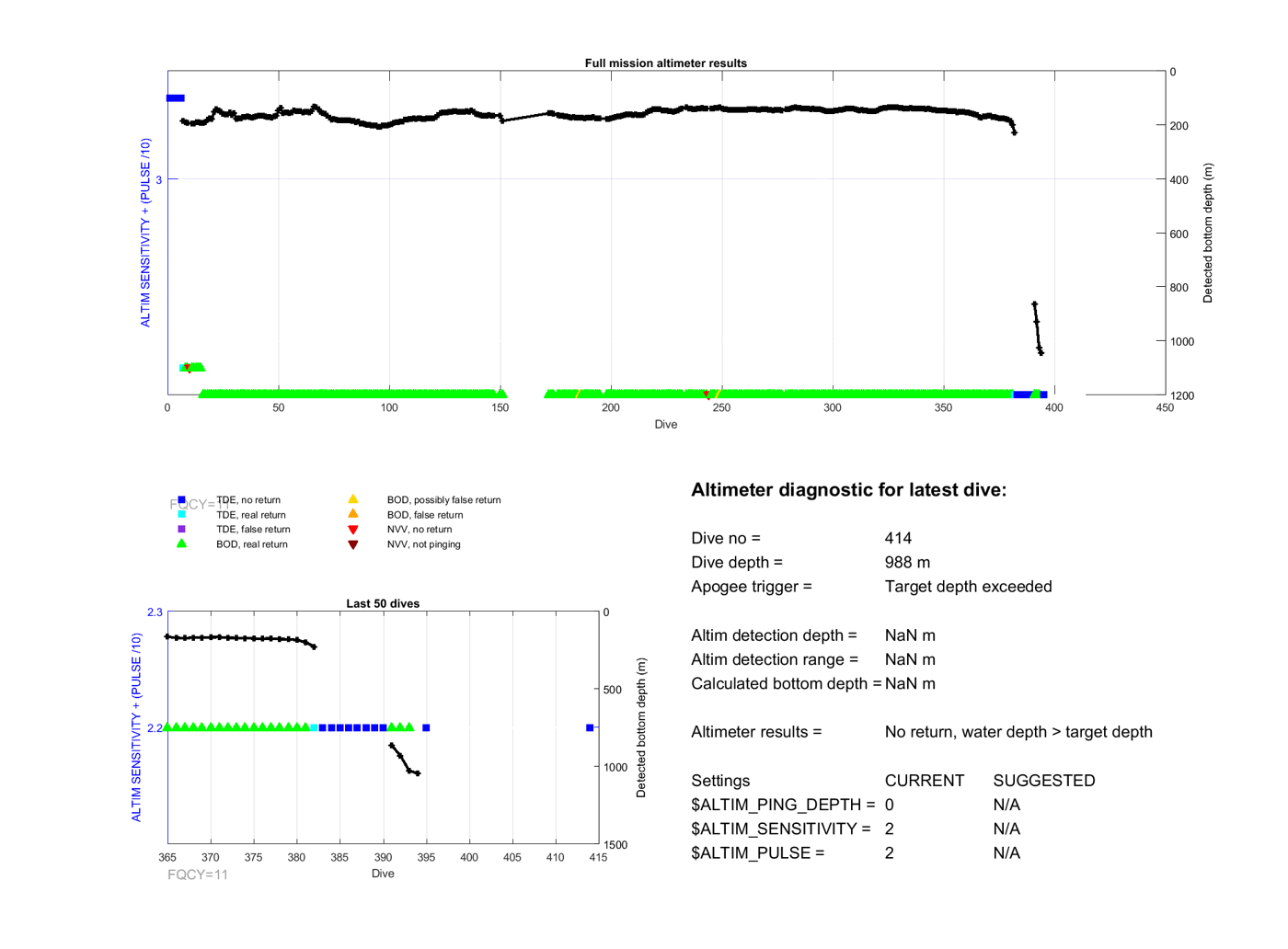Click the 'FQCY=11' text below Last 50 dives plot
This screenshot has height=949, width=1288.
coord(198,875)
